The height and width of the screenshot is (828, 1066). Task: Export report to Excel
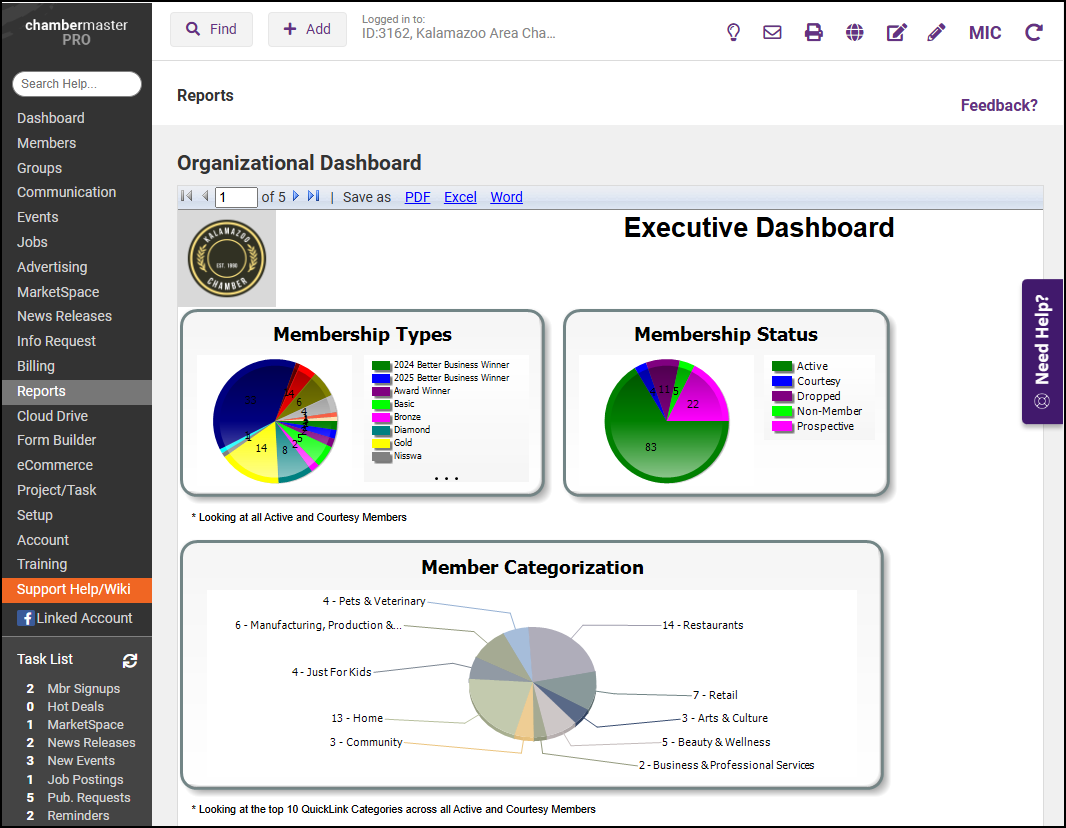pyautogui.click(x=460, y=197)
